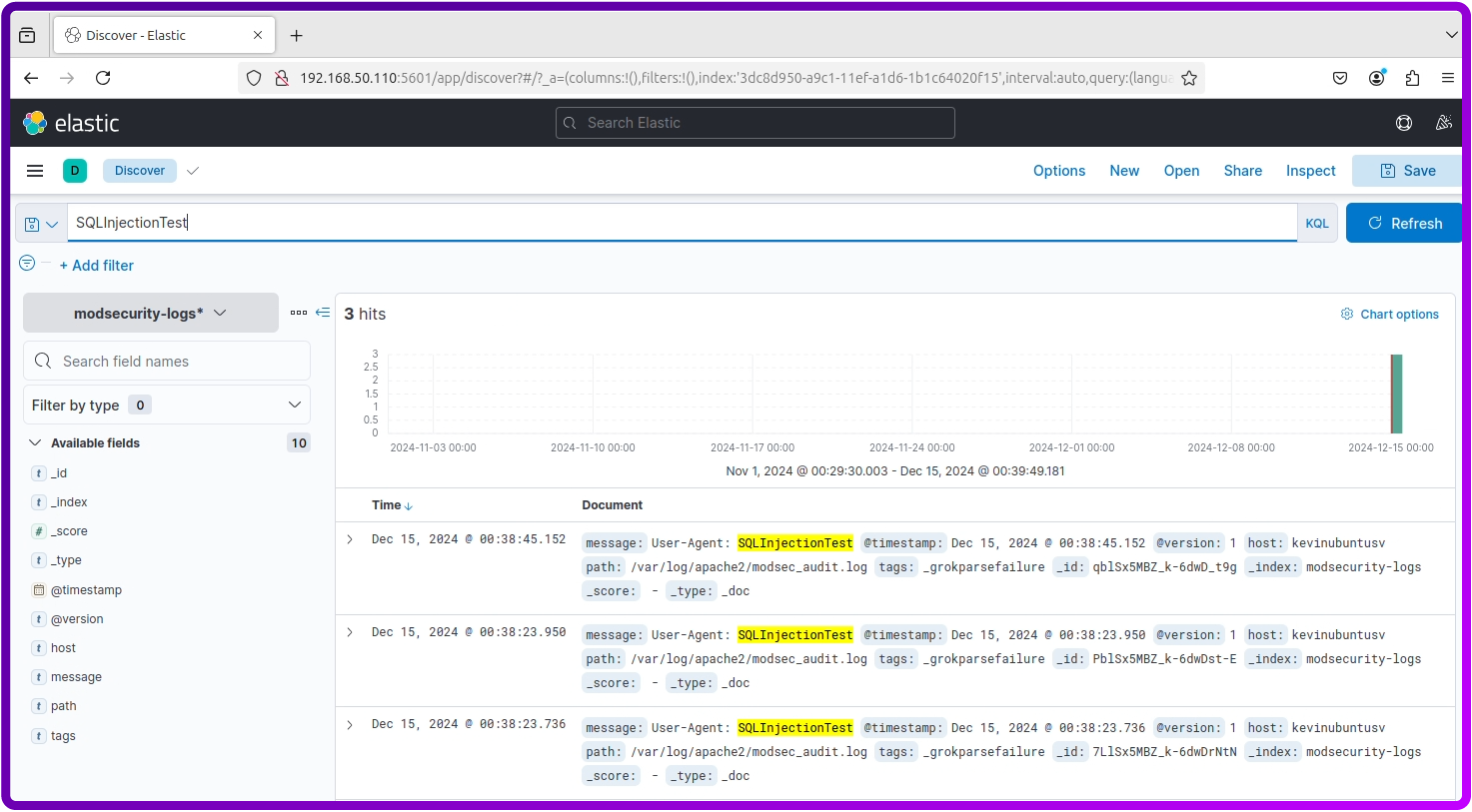Image resolution: width=1472 pixels, height=812 pixels.
Task: Open the Share menu
Action: [x=1243, y=171]
